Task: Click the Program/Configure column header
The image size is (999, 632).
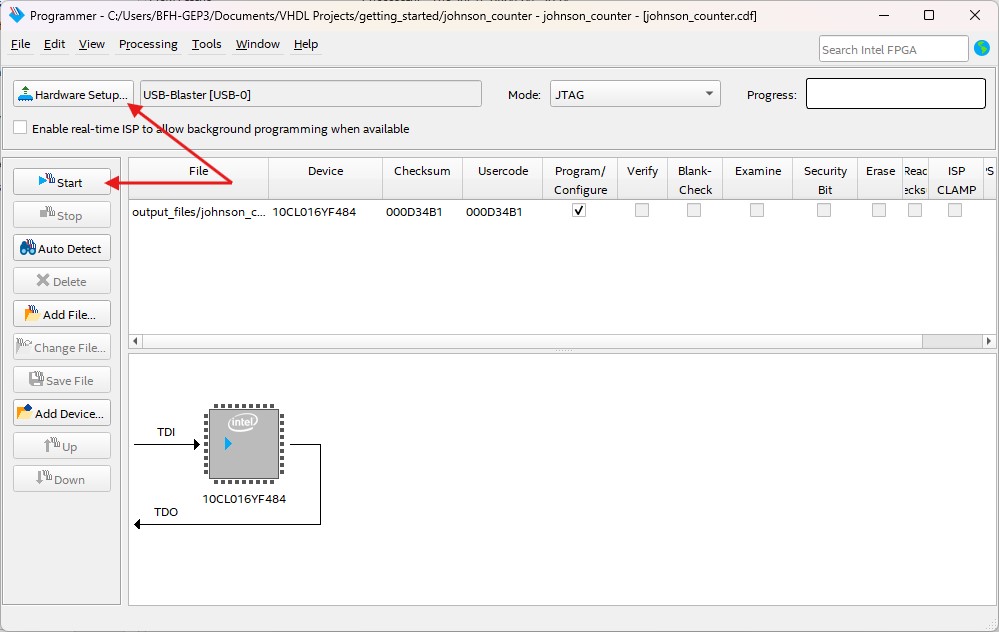Action: pos(580,179)
